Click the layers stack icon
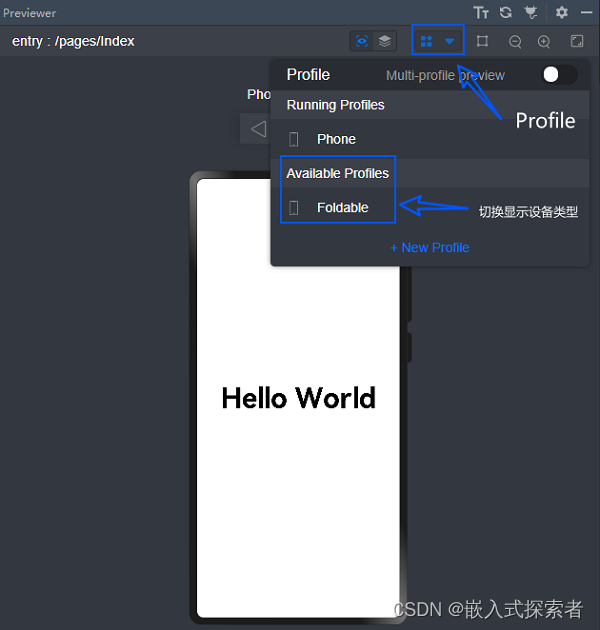Screen dimensions: 600x630 [385, 41]
